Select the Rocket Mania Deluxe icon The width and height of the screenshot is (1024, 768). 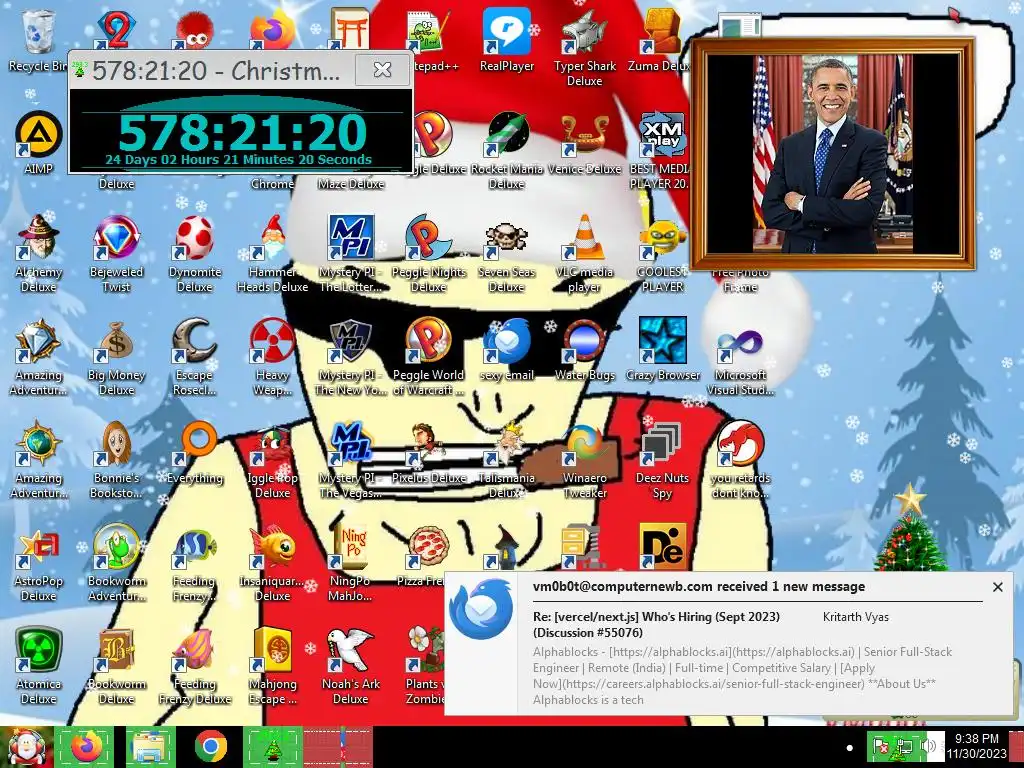pos(507,150)
